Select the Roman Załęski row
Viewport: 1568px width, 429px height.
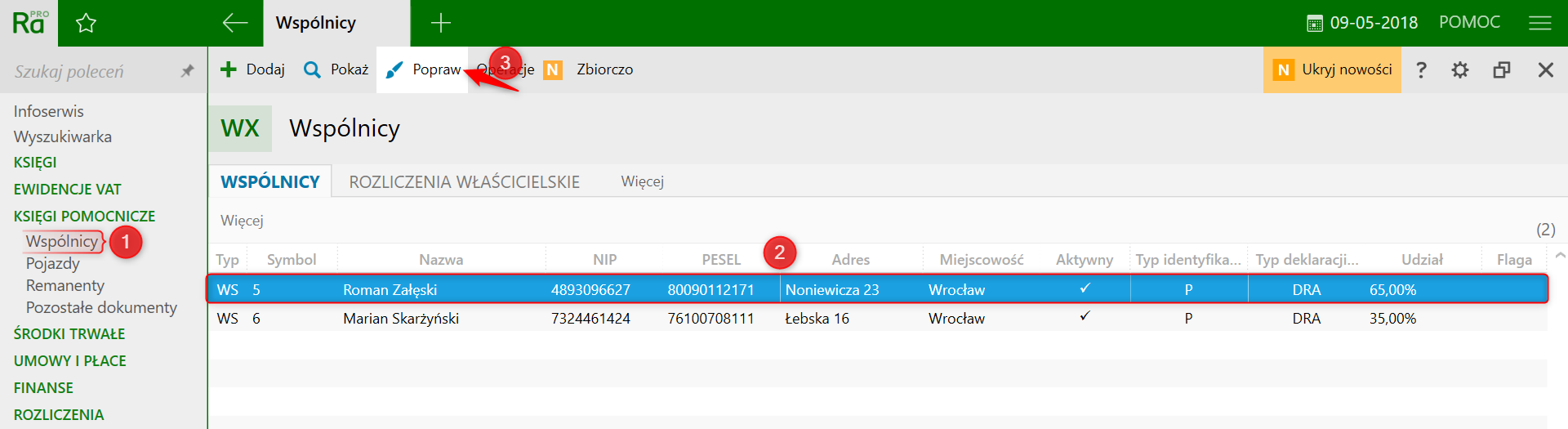[877, 289]
